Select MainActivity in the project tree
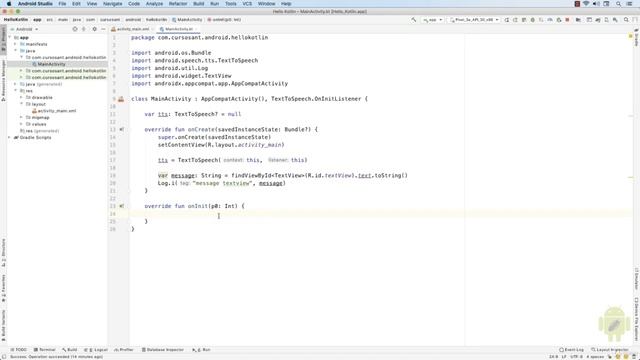The width and height of the screenshot is (640, 360). [x=51, y=64]
